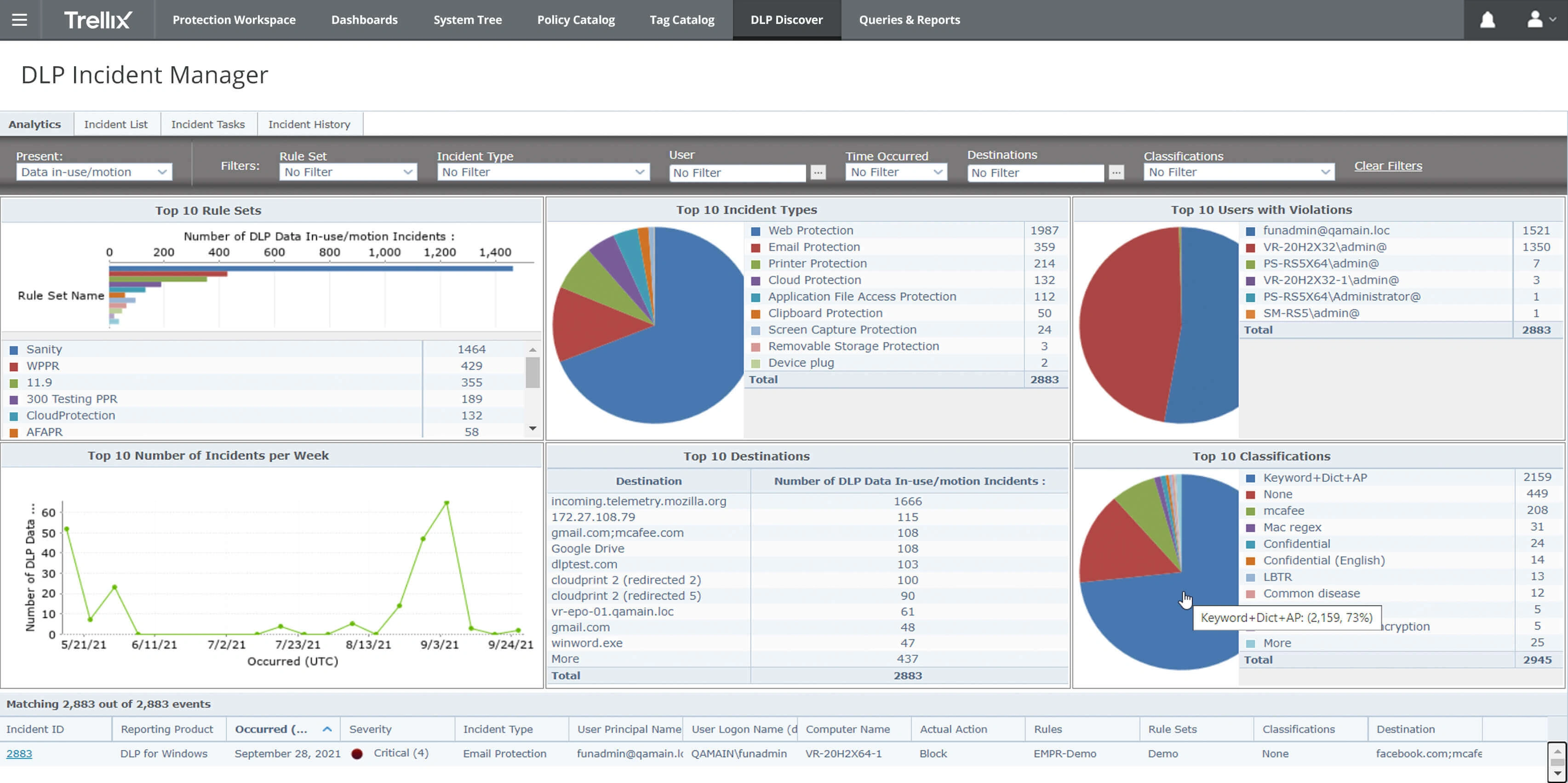The width and height of the screenshot is (1568, 783).
Task: Open the Time Occurred filter dropdown
Action: (x=896, y=173)
